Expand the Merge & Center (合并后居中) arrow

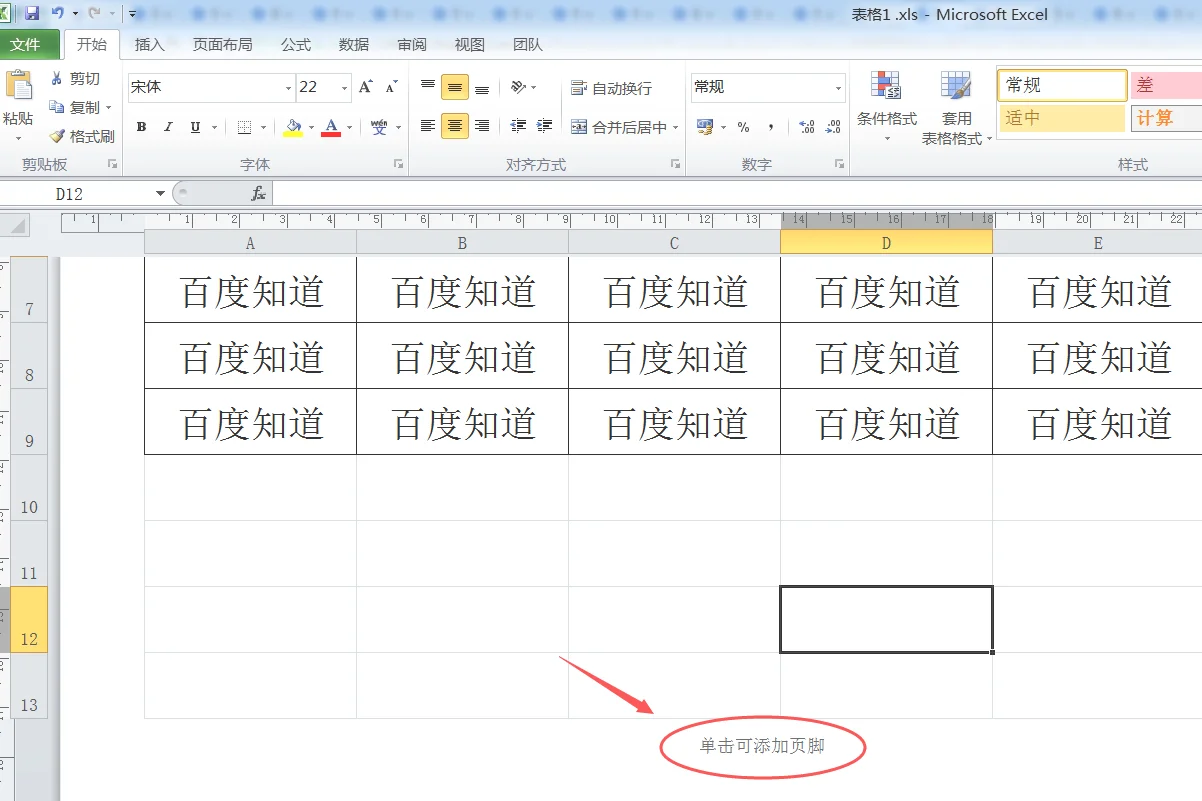676,128
